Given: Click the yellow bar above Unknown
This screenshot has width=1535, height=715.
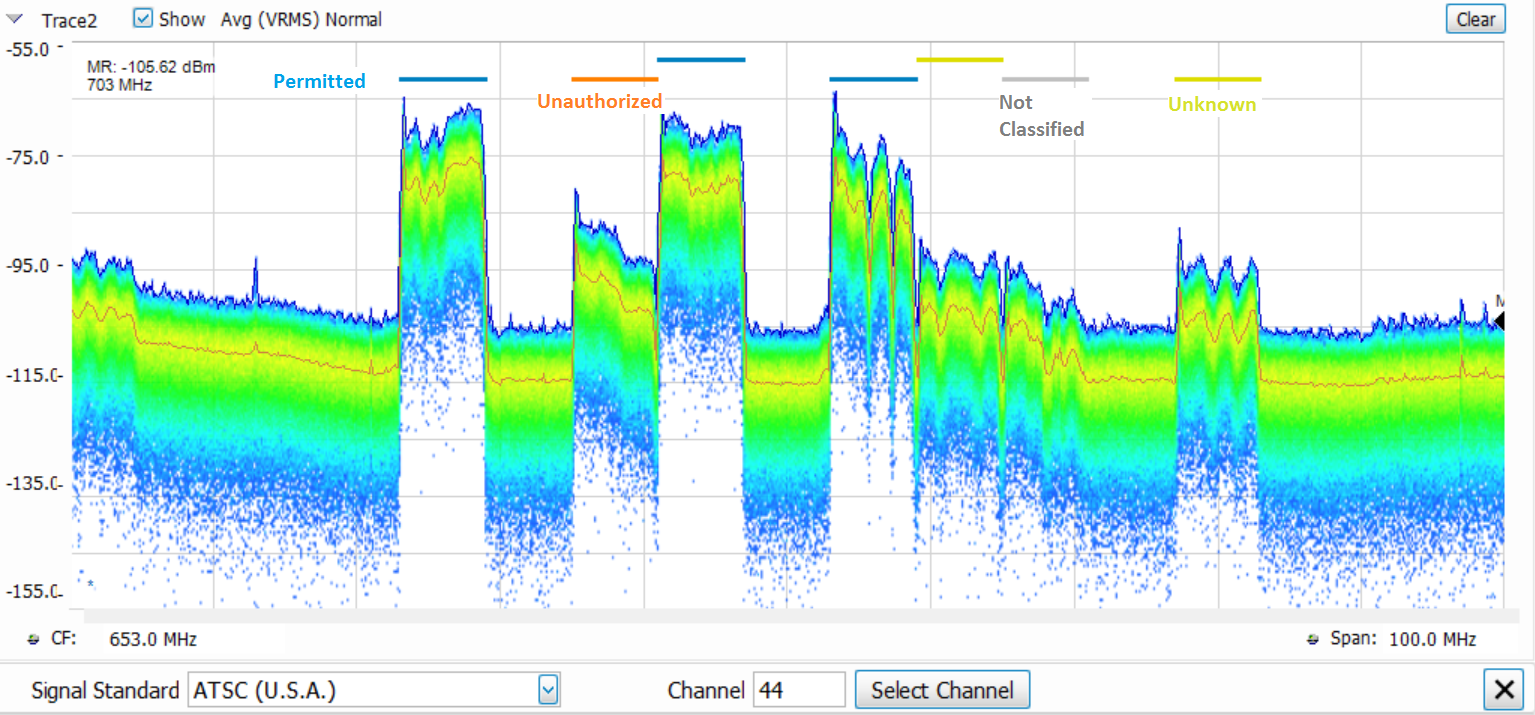Looking at the screenshot, I should click(x=1217, y=79).
